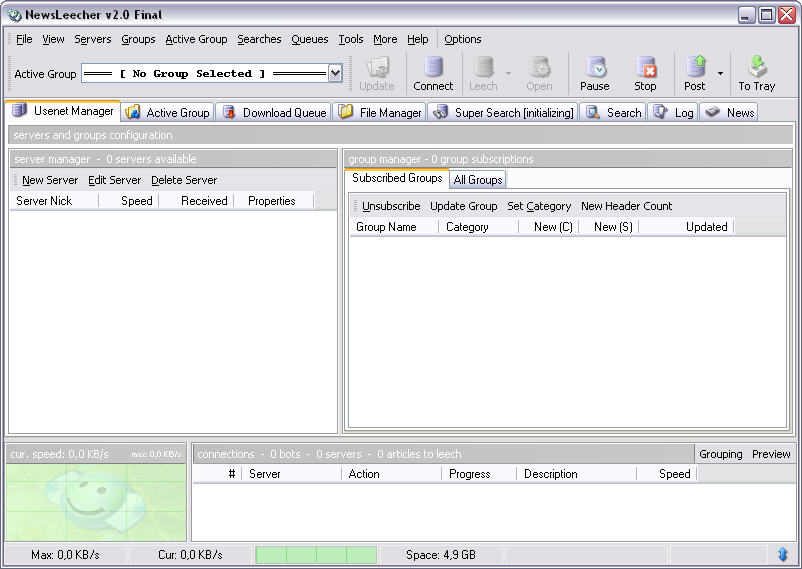
Task: Sort by Server Nick column header
Action: [54, 201]
